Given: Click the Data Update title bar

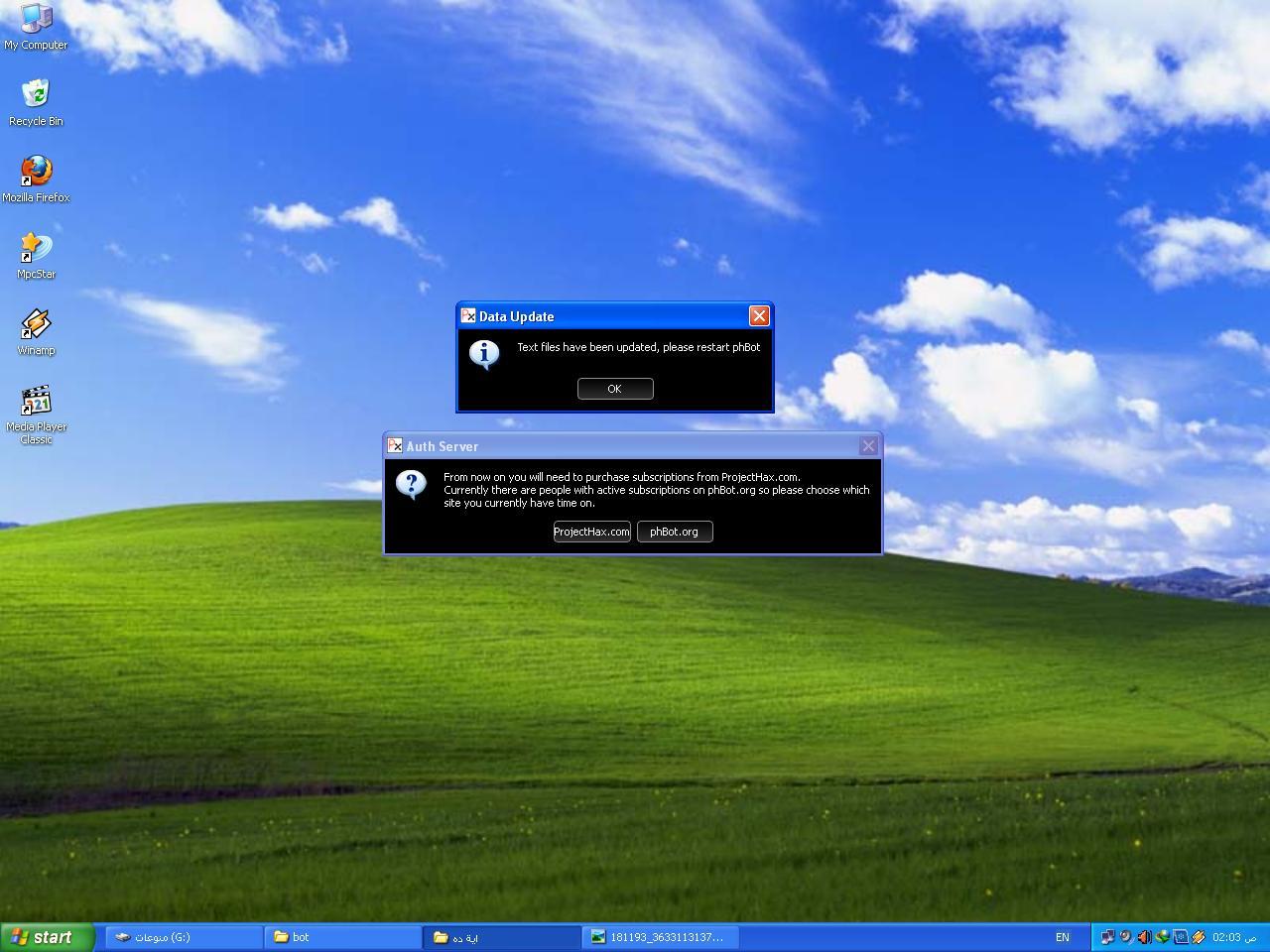Looking at the screenshot, I should [x=615, y=315].
